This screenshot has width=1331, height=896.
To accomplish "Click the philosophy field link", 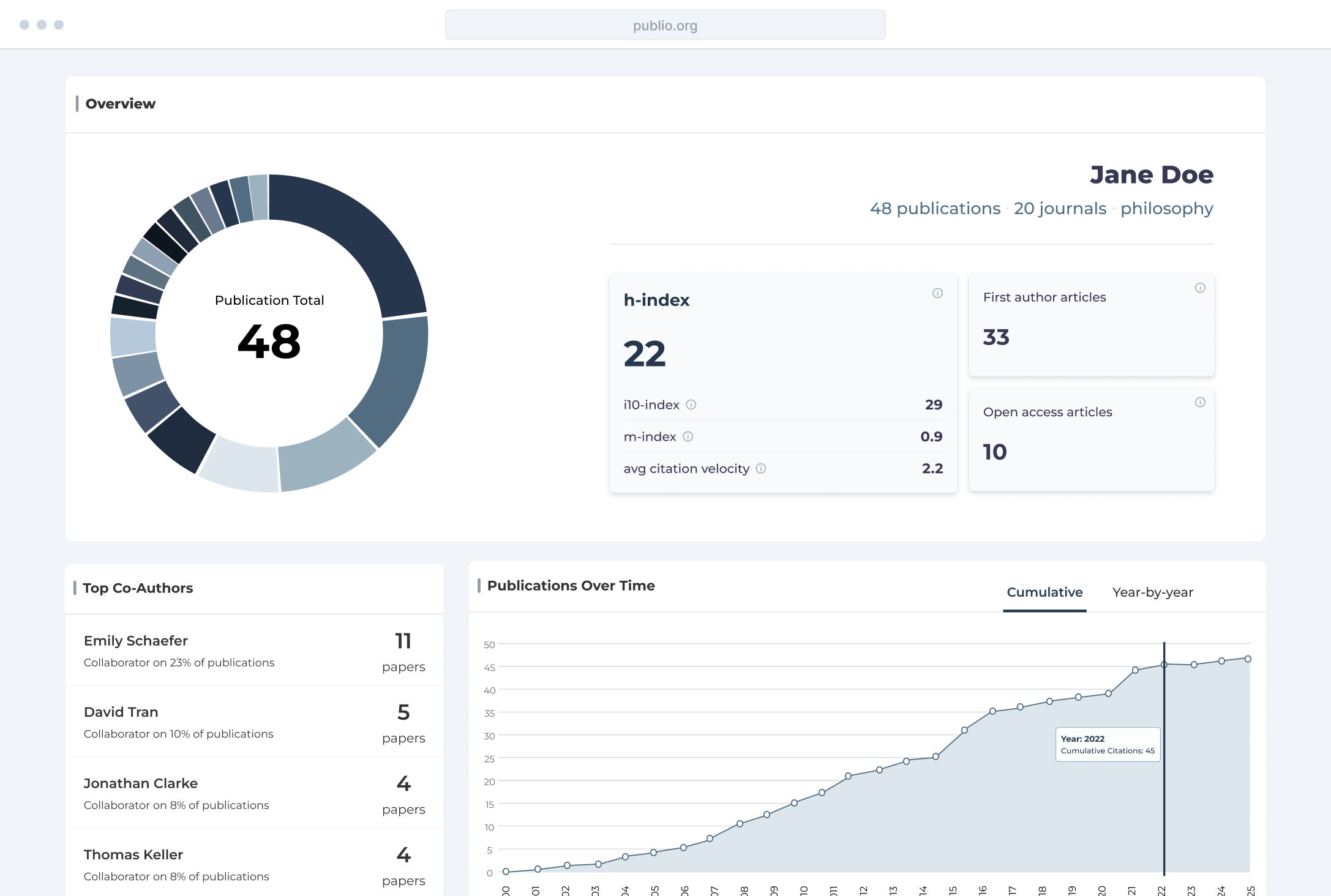I will tap(1166, 209).
